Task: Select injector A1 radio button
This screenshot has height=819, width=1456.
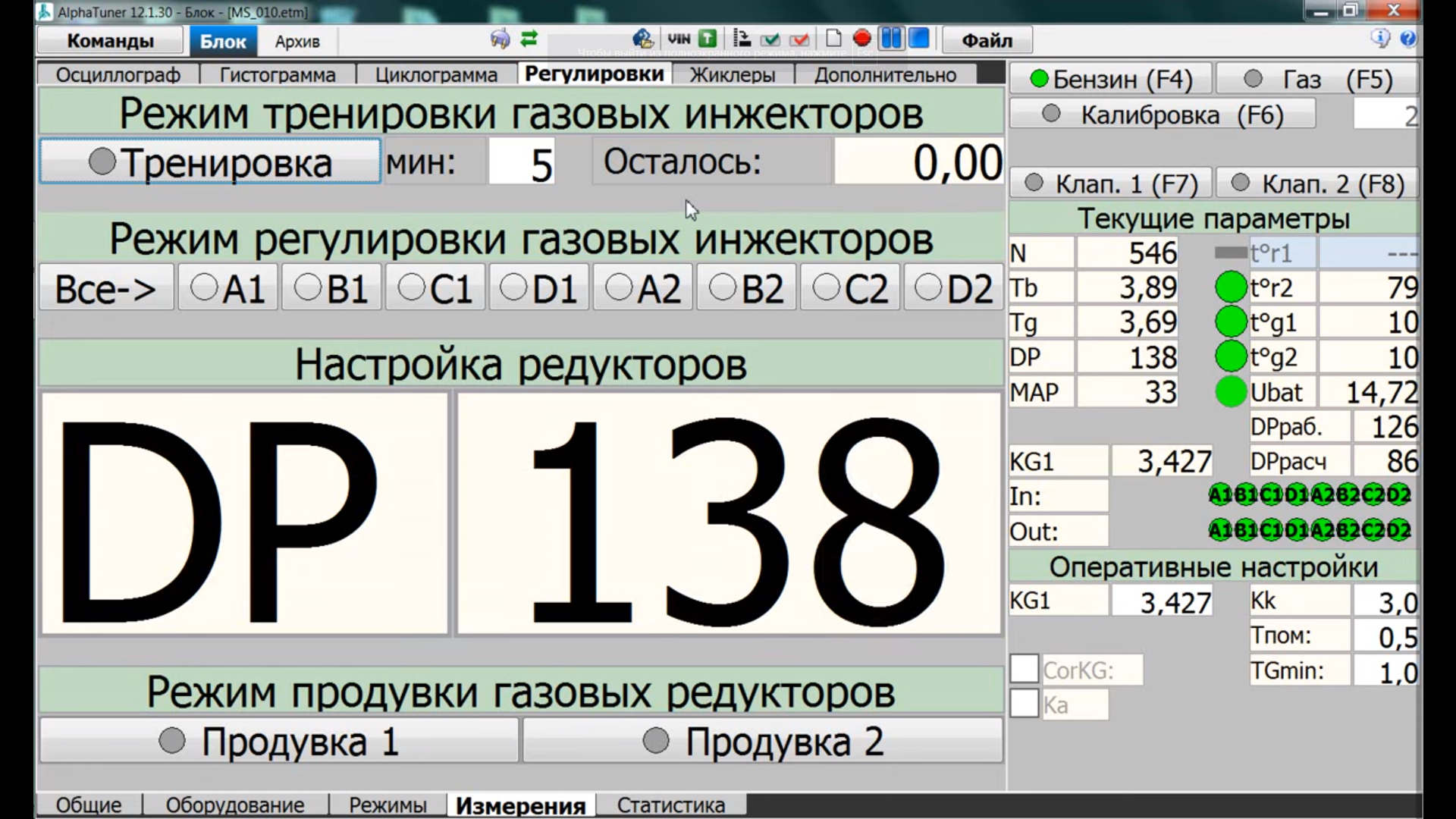Action: pos(228,288)
